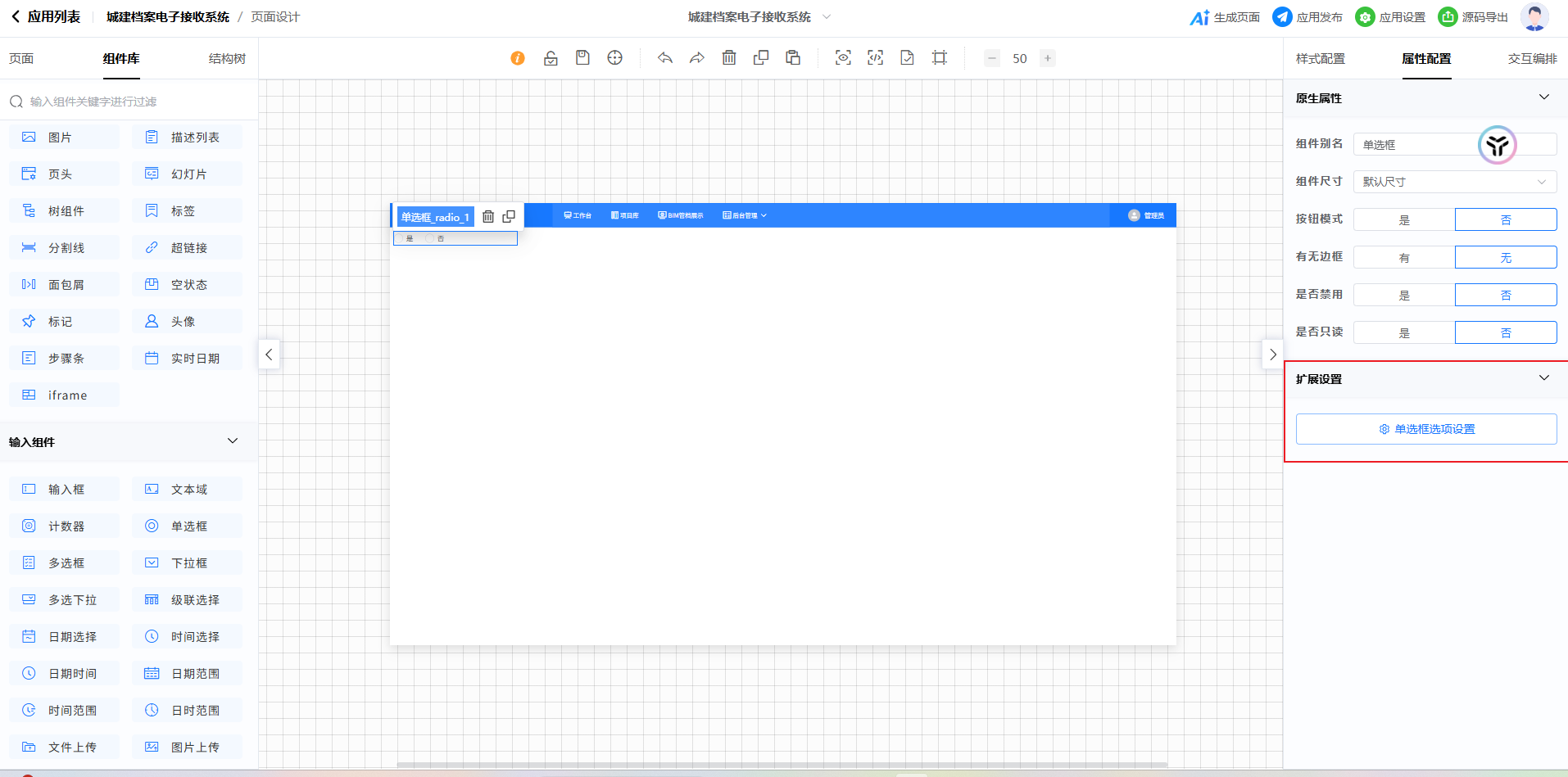This screenshot has width=1568, height=777.
Task: Click the unlock icon in toolbar
Action: coord(551,58)
